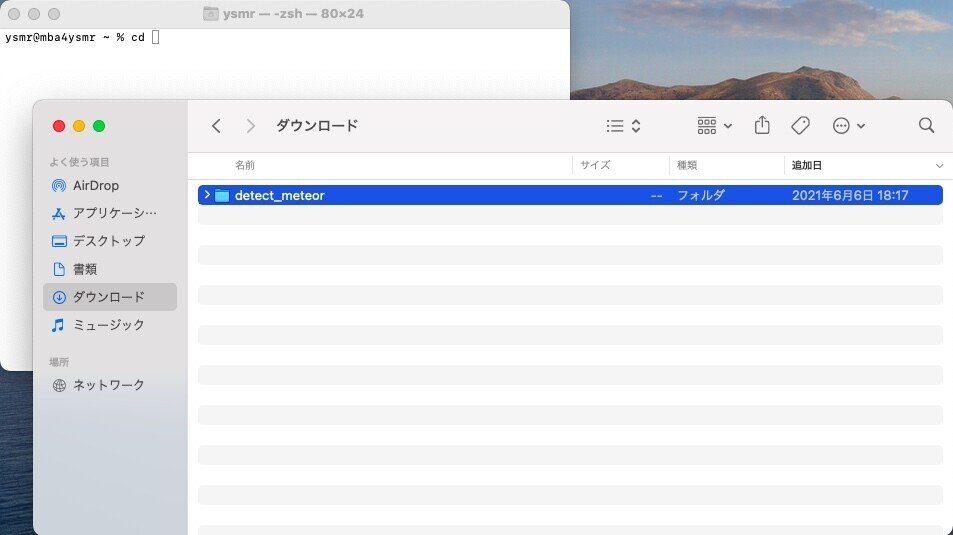Toggle sort direction chevron on 追加日 column

click(x=939, y=165)
